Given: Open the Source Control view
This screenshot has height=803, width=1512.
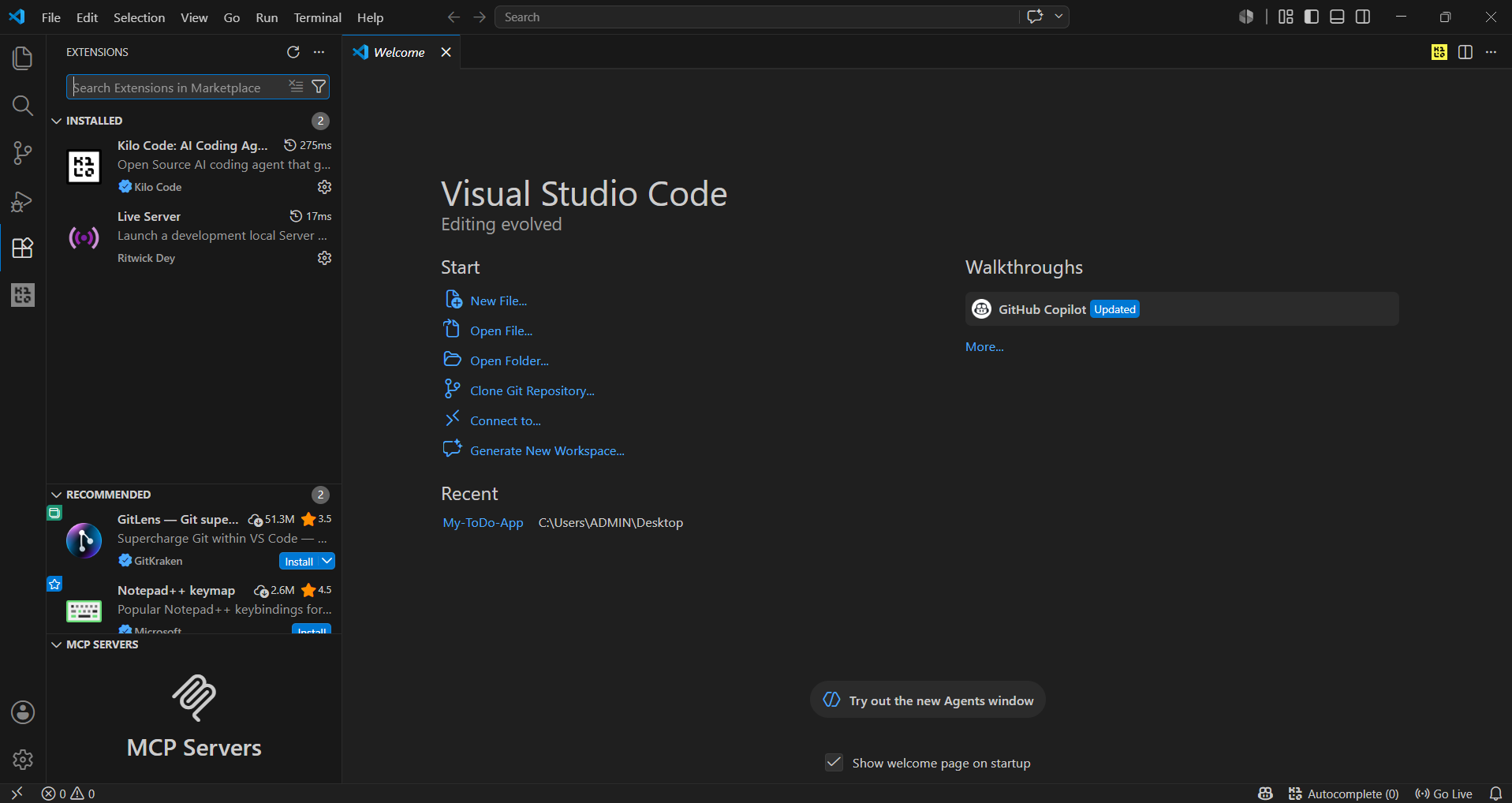Looking at the screenshot, I should click(x=23, y=153).
